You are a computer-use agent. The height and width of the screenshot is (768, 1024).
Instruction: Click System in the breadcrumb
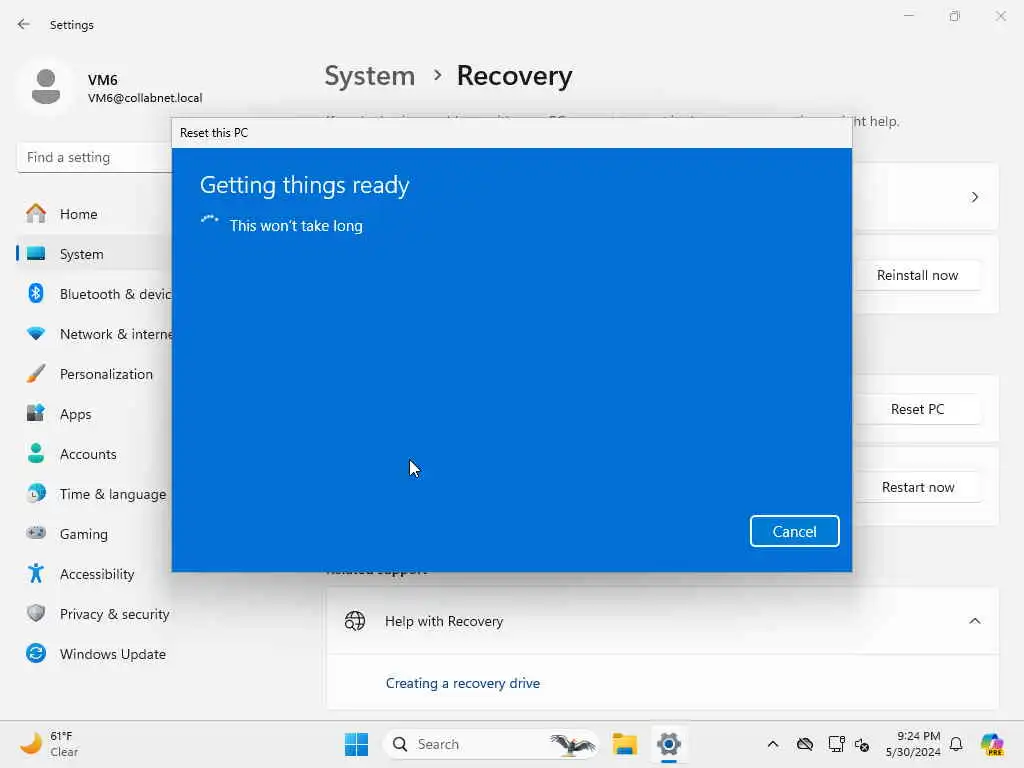[x=370, y=76]
